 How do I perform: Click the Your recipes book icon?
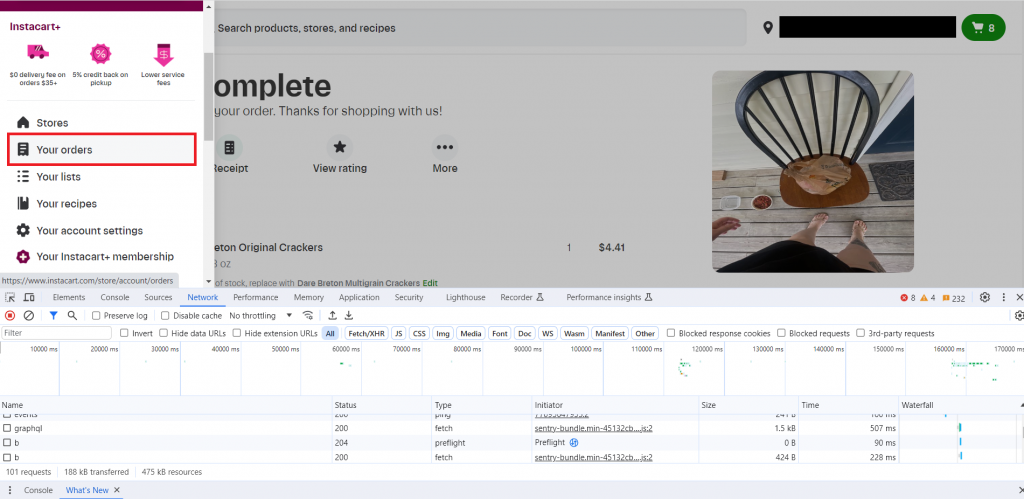(23, 203)
